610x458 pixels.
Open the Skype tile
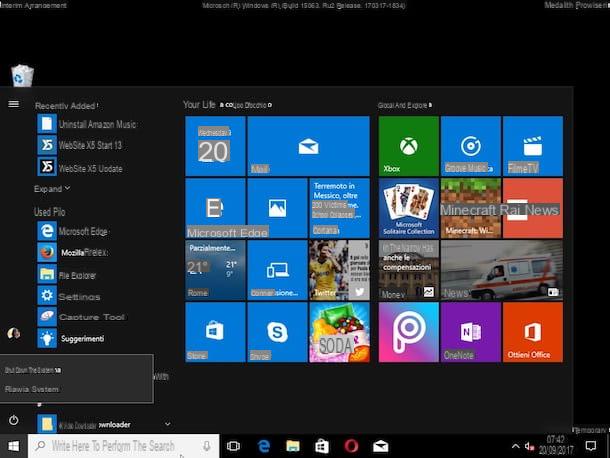click(277, 332)
